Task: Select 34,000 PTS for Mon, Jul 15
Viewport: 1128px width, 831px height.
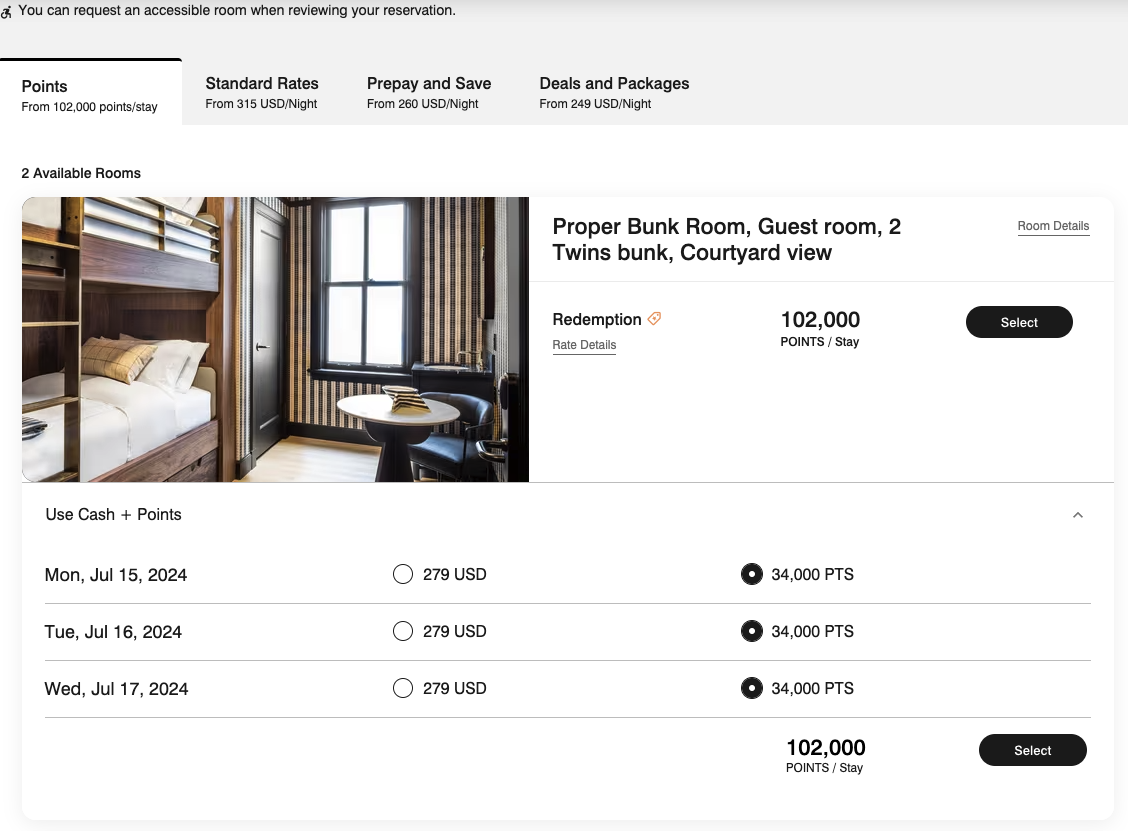Action: pyautogui.click(x=752, y=574)
